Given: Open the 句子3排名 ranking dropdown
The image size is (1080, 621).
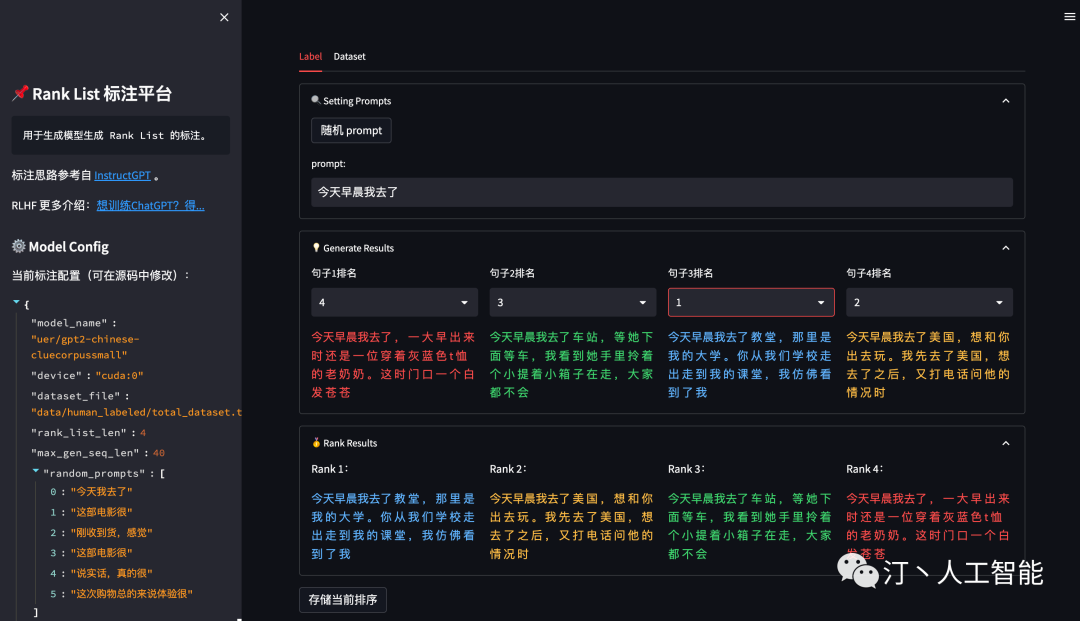Looking at the screenshot, I should click(x=751, y=302).
